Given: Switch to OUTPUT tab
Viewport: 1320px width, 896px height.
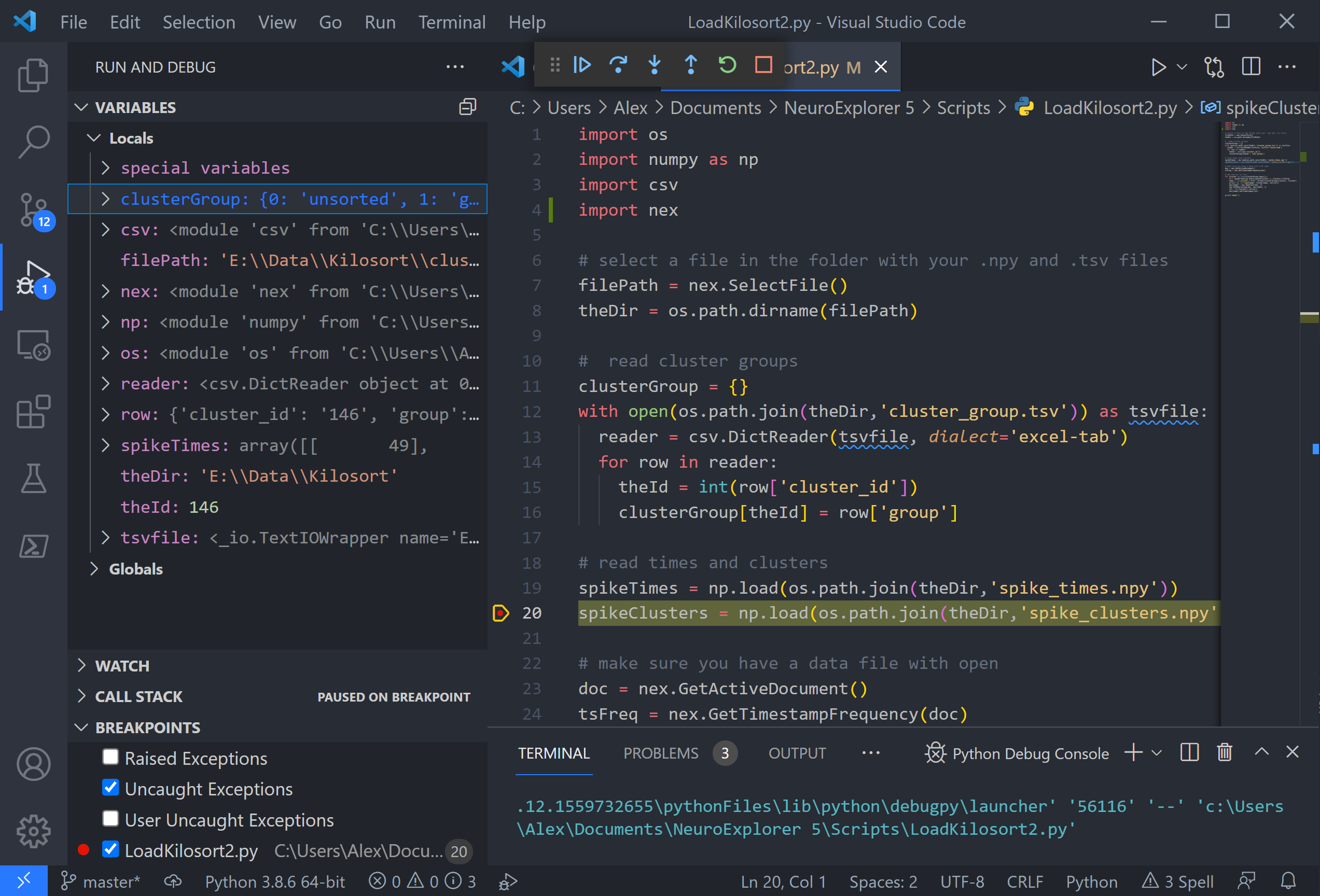Looking at the screenshot, I should [x=797, y=753].
